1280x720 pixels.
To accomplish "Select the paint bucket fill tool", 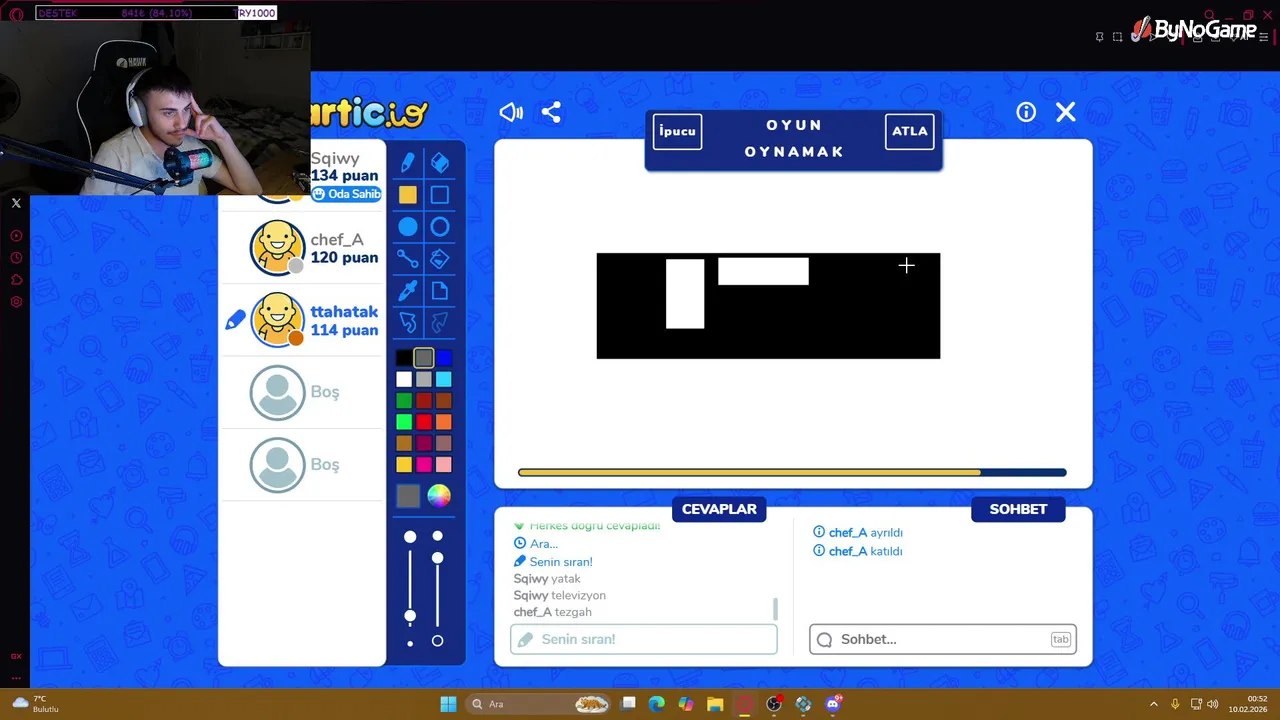I will point(440,259).
